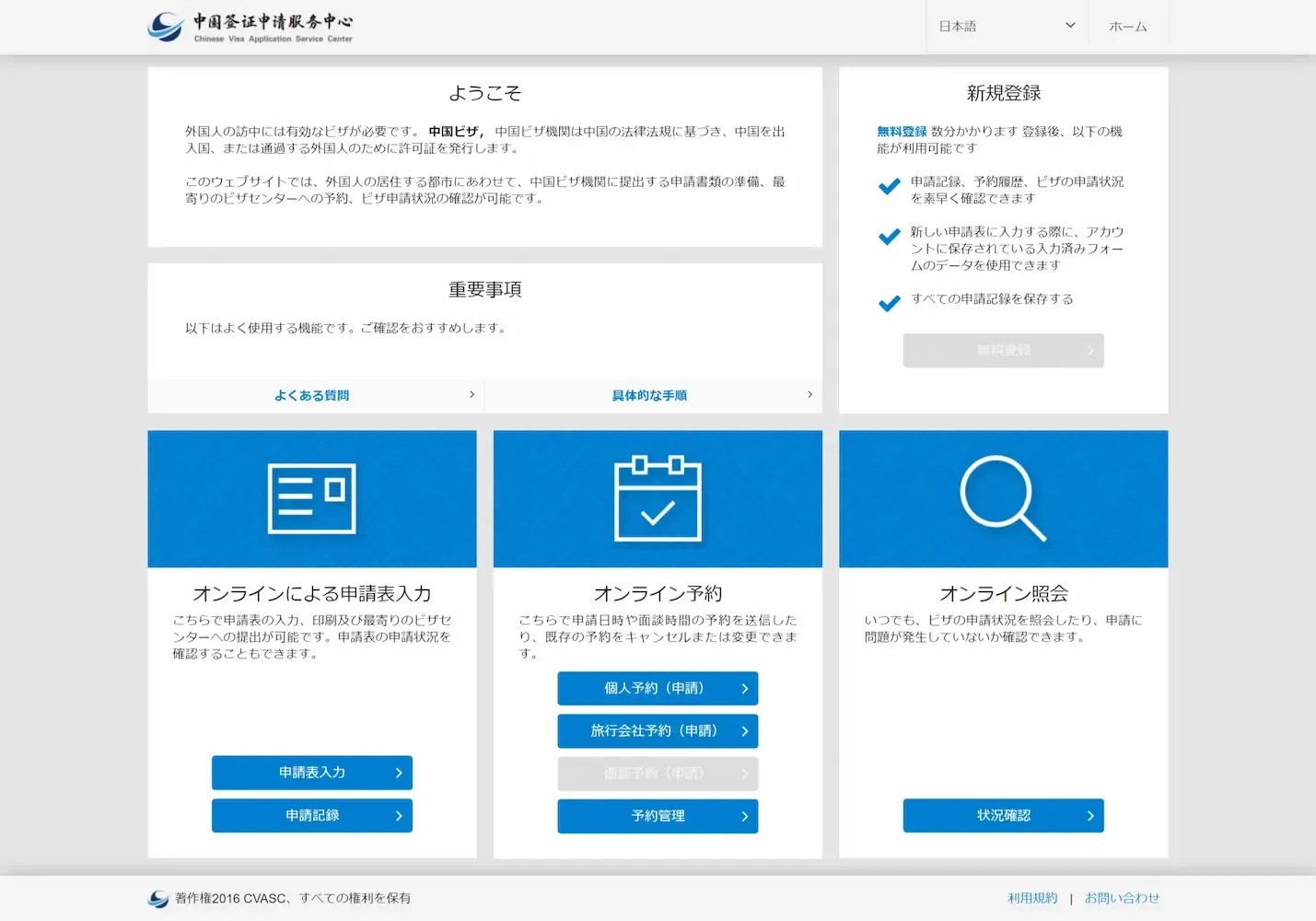Select 旅行会社予約（申請）

point(657,730)
